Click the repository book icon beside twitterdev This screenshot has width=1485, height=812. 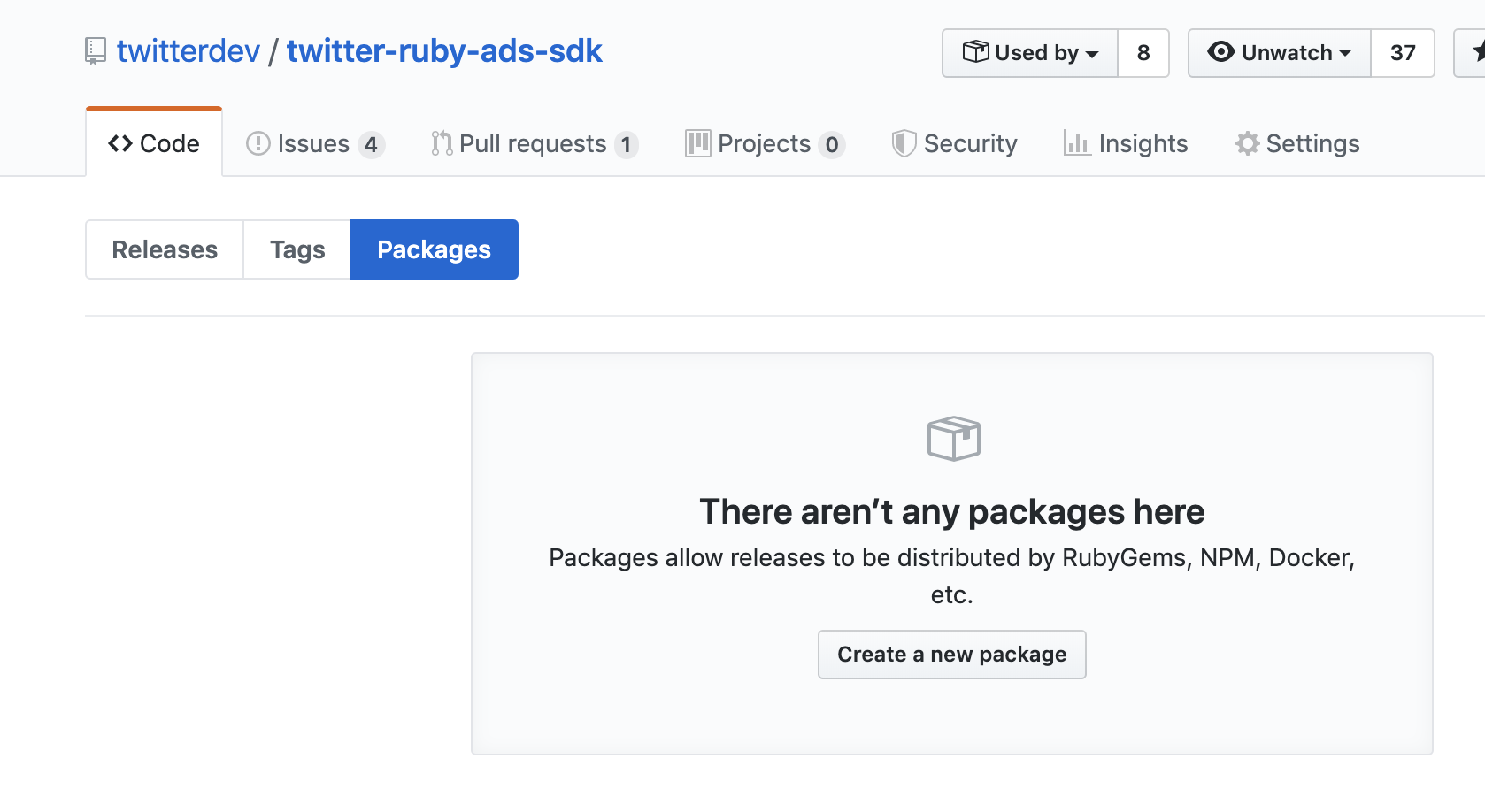click(x=96, y=51)
